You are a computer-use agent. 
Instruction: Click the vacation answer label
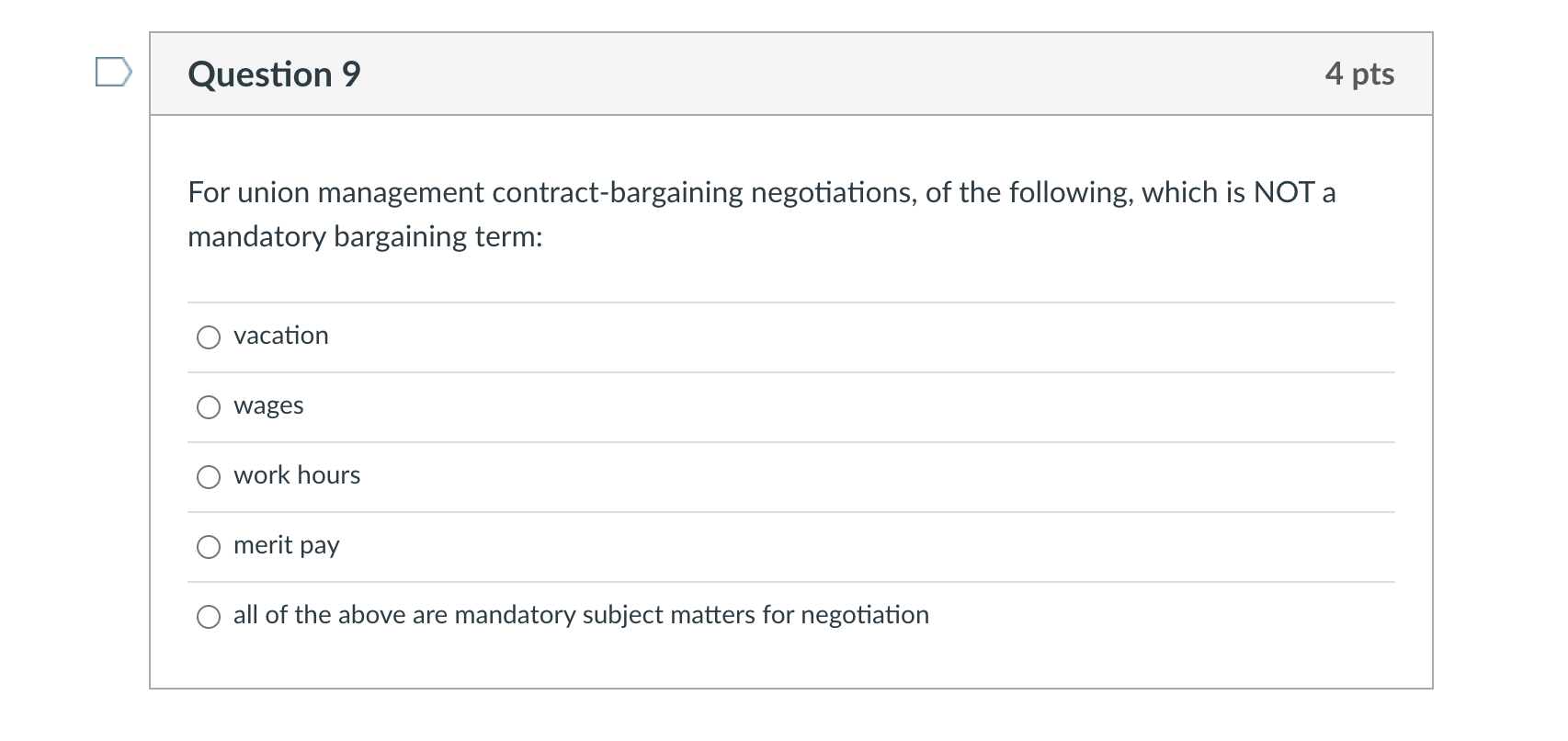pos(280,336)
